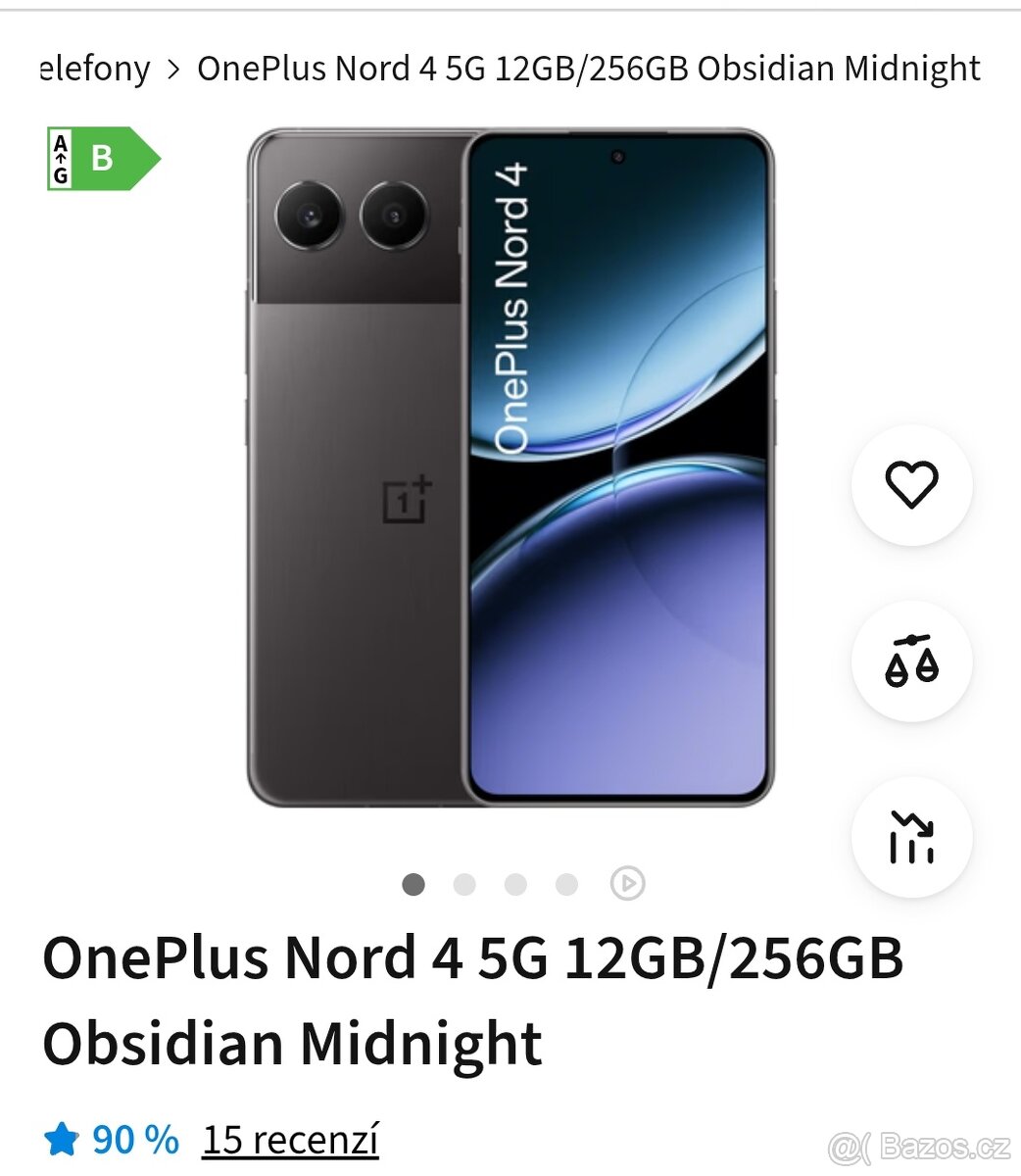Open the 15 recenzí reviews link
This screenshot has height=1176, width=1021.
[290, 1140]
